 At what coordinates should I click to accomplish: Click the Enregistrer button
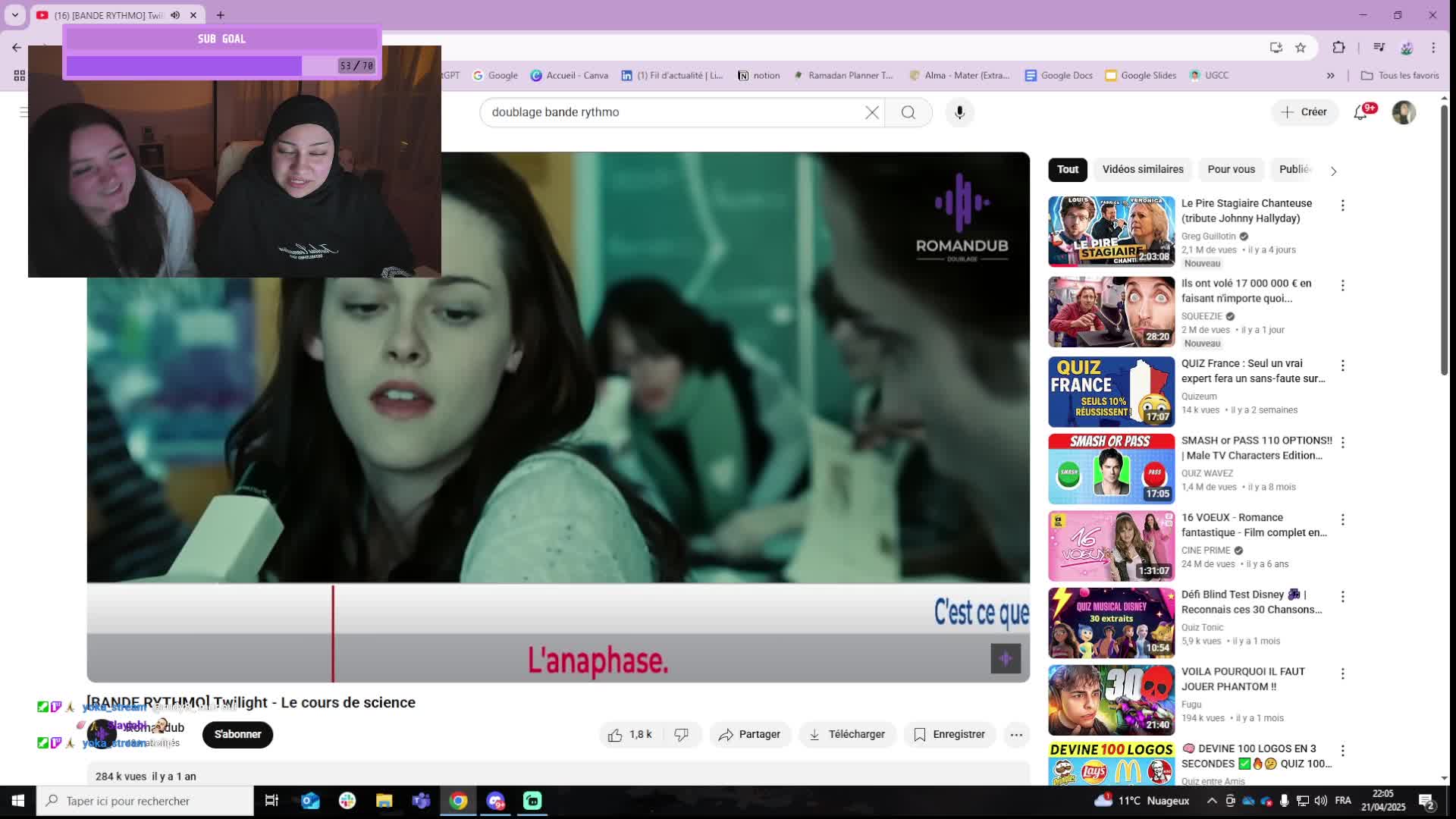[949, 734]
